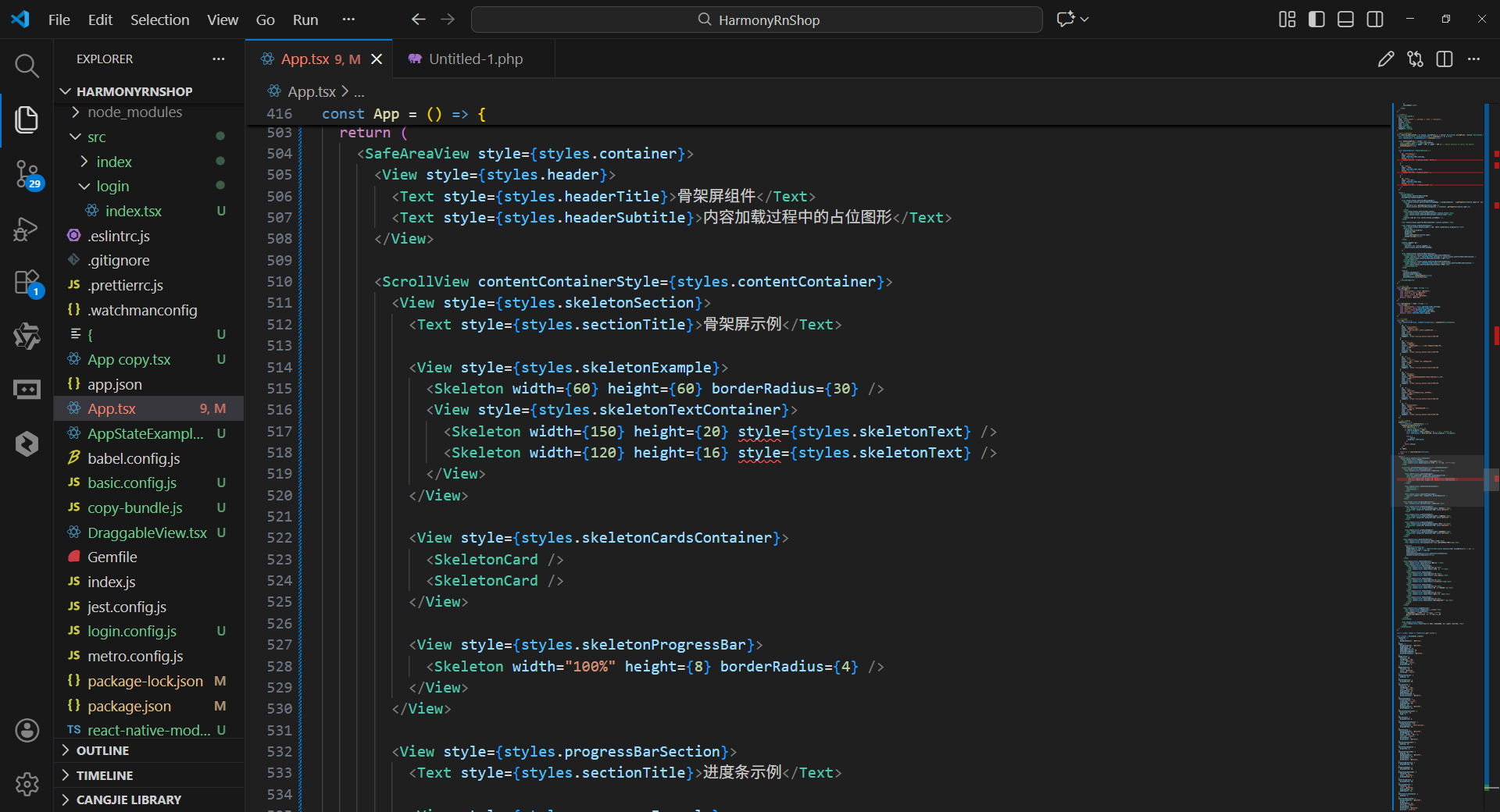
Task: Open the Run menu
Action: (305, 20)
